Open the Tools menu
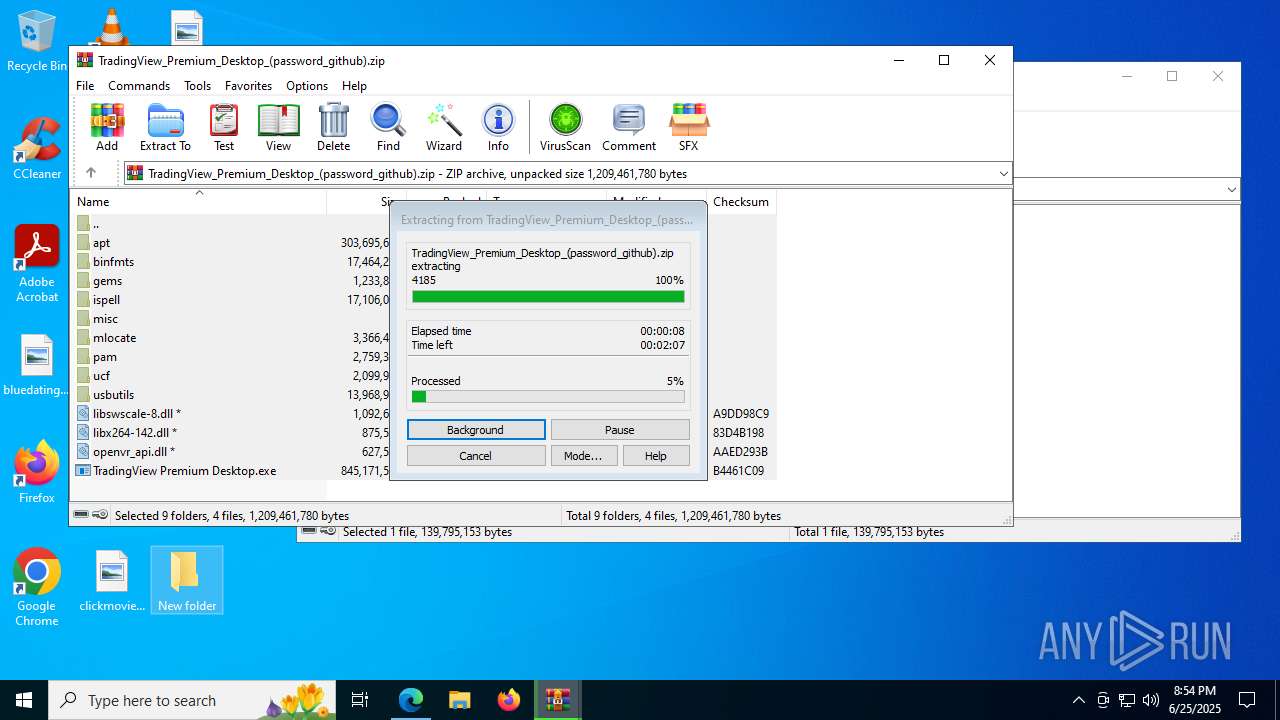The width and height of the screenshot is (1280, 720). [197, 86]
